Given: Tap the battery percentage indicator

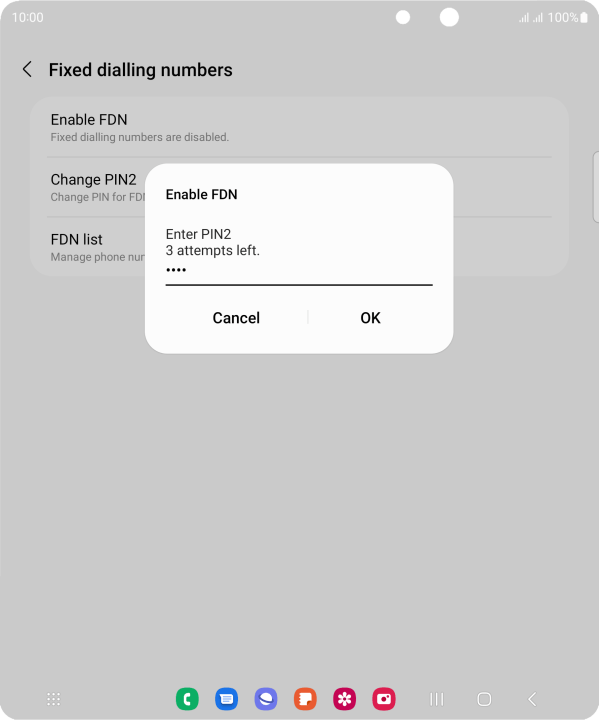Looking at the screenshot, I should coord(568,17).
